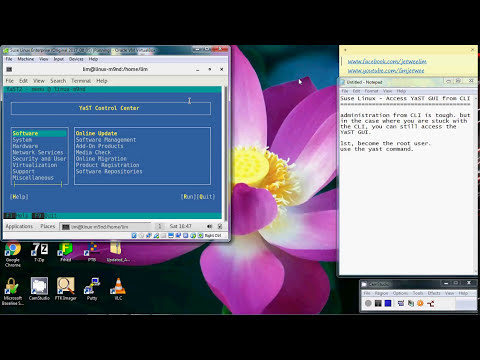The width and height of the screenshot is (480, 360).
Task: Launch VLC from desktop shortcut
Action: pos(118,289)
